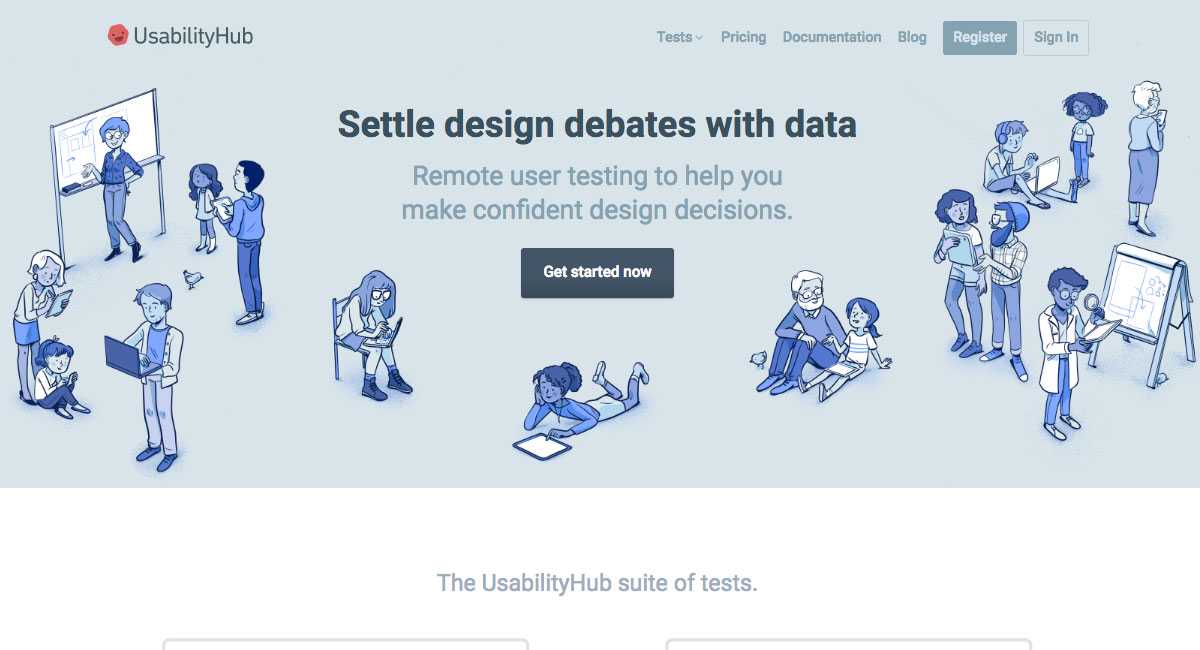The height and width of the screenshot is (650, 1200).
Task: Click the Get started now button
Action: (597, 272)
